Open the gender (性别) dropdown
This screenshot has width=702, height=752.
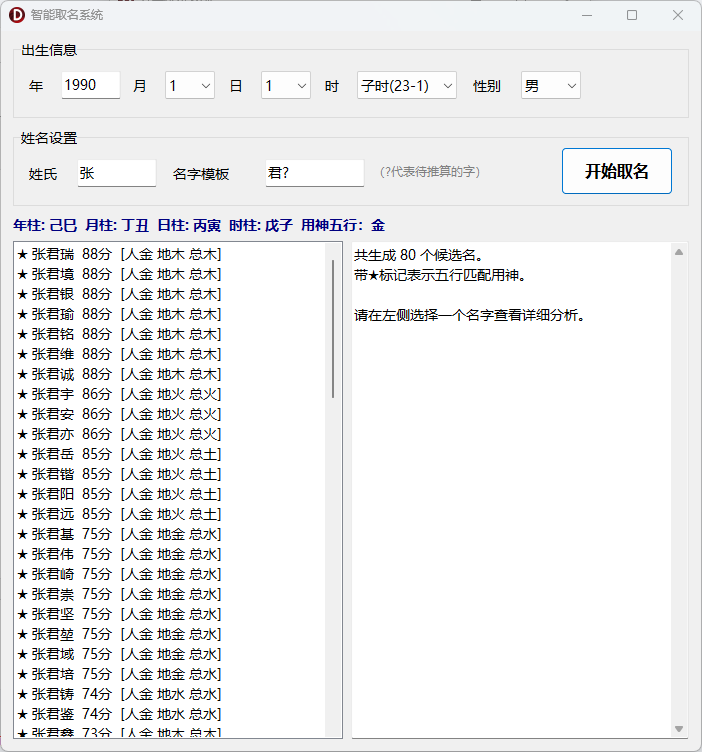point(550,85)
